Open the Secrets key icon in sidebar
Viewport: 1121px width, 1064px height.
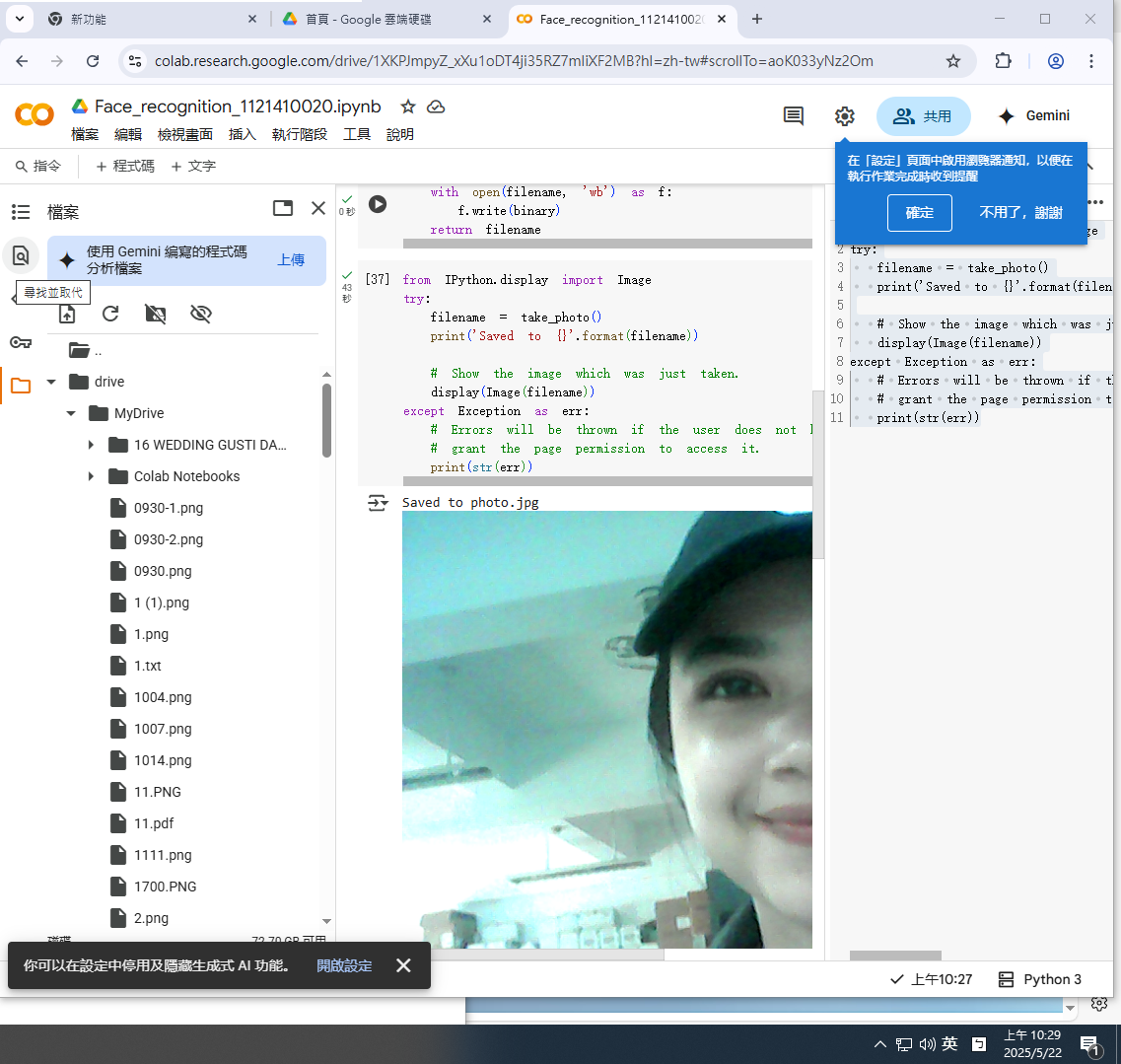(20, 342)
